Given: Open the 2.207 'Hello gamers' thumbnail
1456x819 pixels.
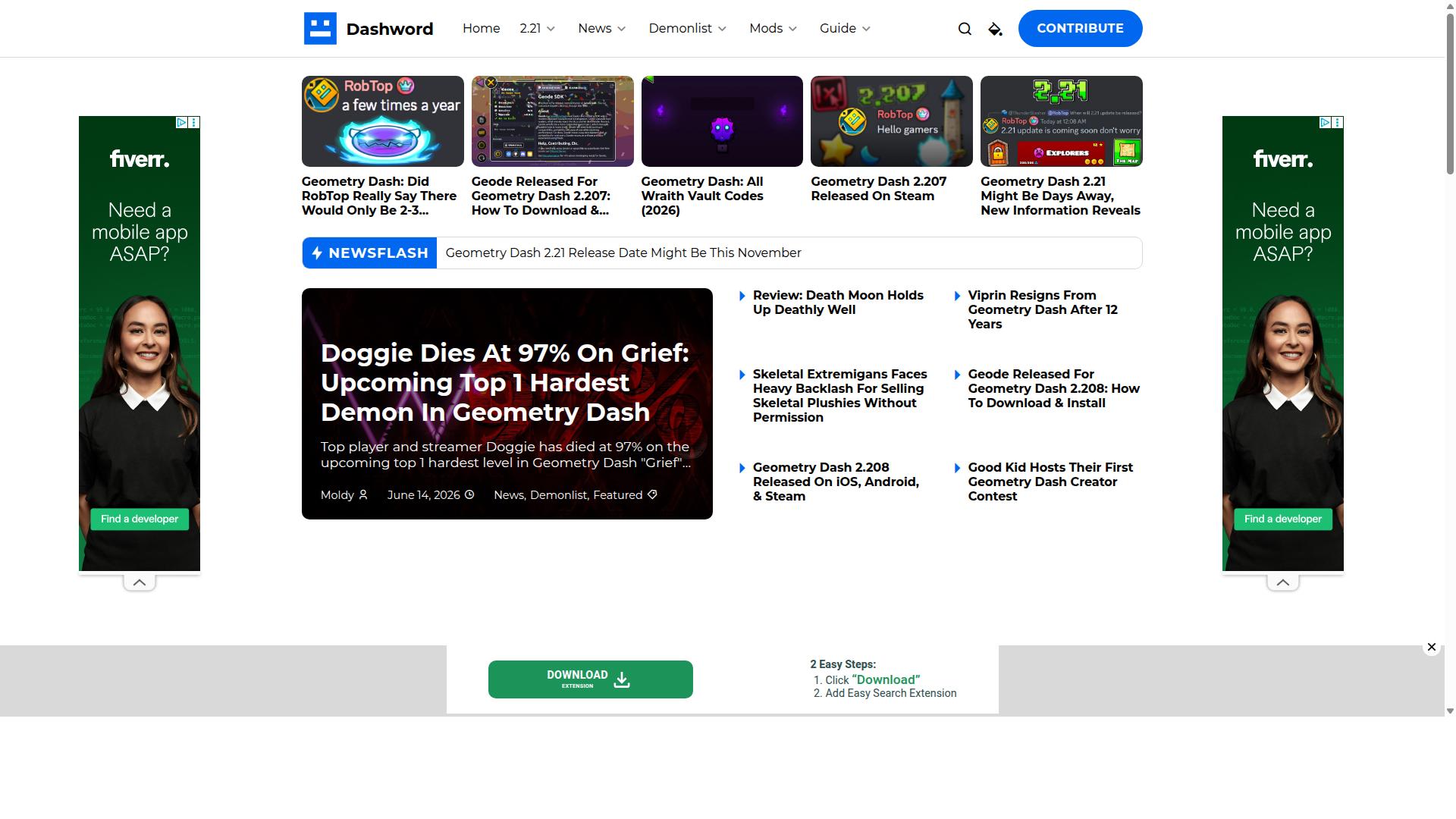Looking at the screenshot, I should coord(892,121).
